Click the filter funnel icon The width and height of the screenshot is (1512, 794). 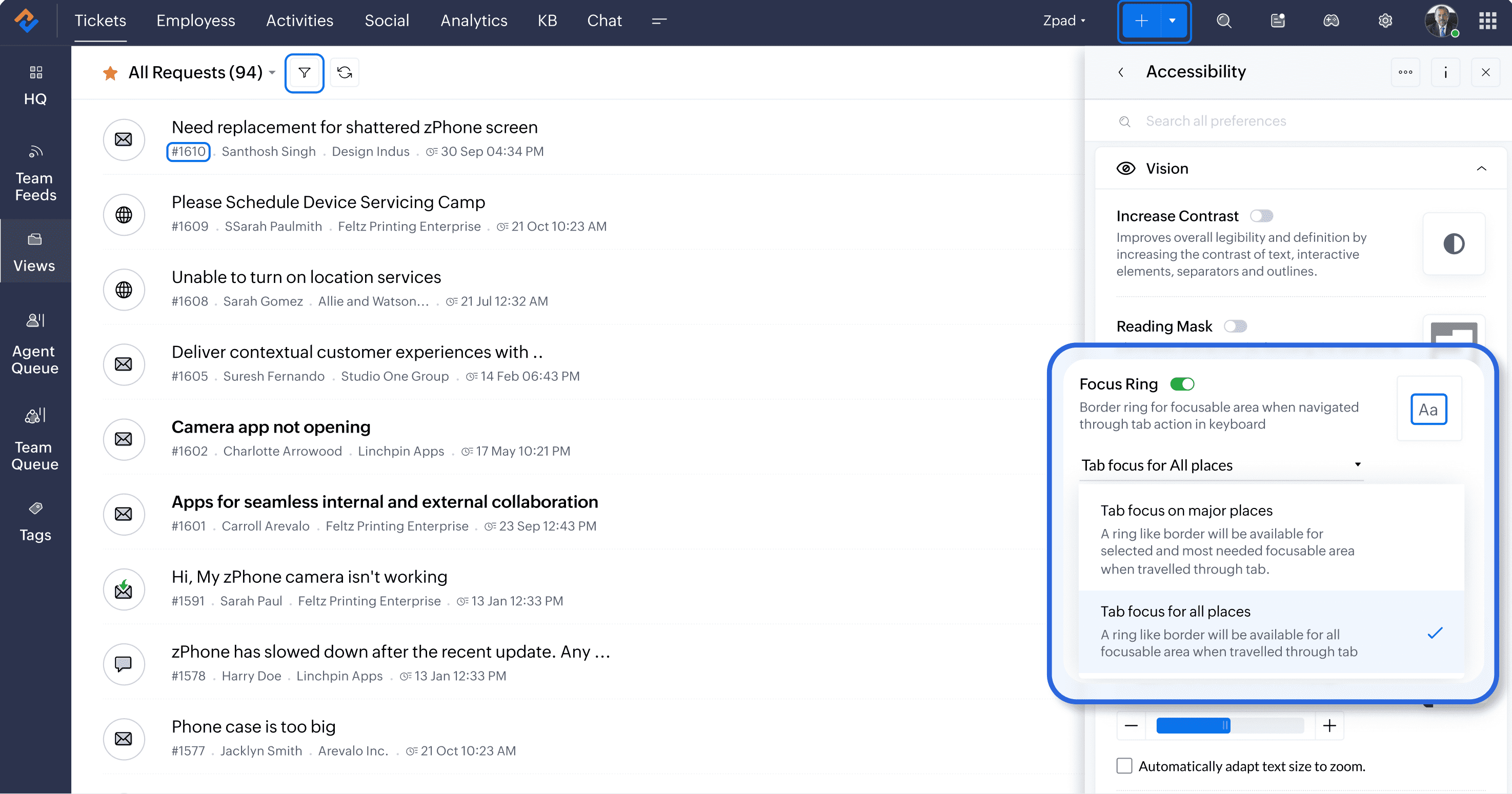[304, 72]
